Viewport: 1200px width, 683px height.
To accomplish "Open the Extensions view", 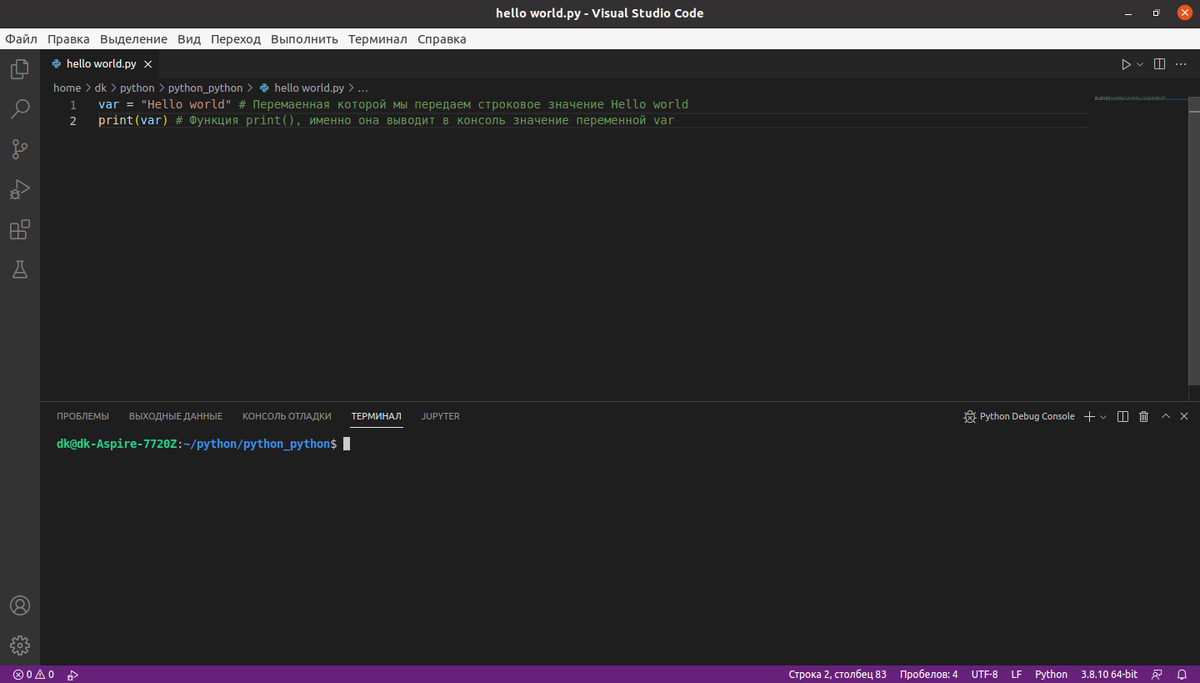I will 19,229.
